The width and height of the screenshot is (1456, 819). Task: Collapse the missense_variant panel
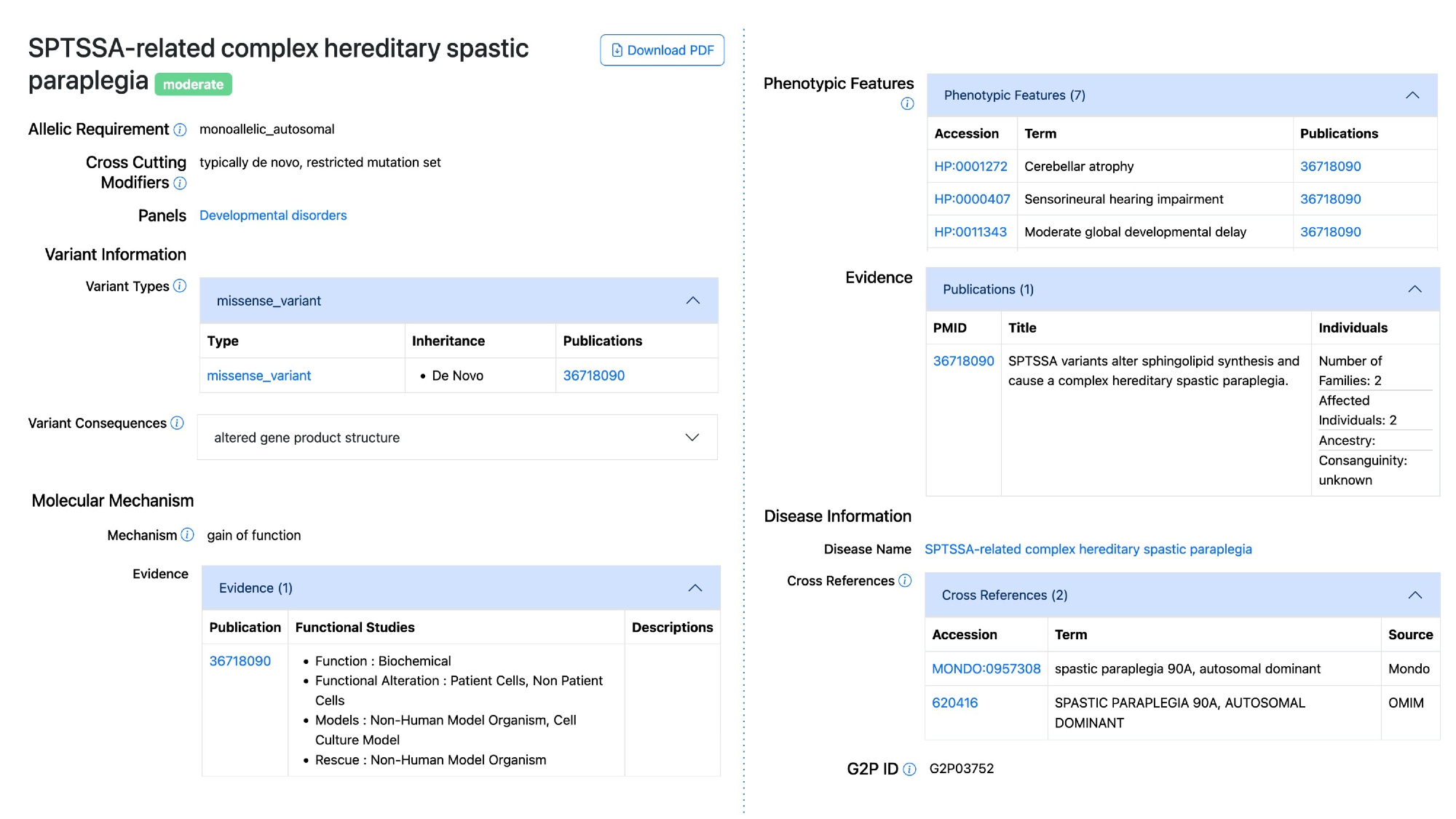click(692, 301)
